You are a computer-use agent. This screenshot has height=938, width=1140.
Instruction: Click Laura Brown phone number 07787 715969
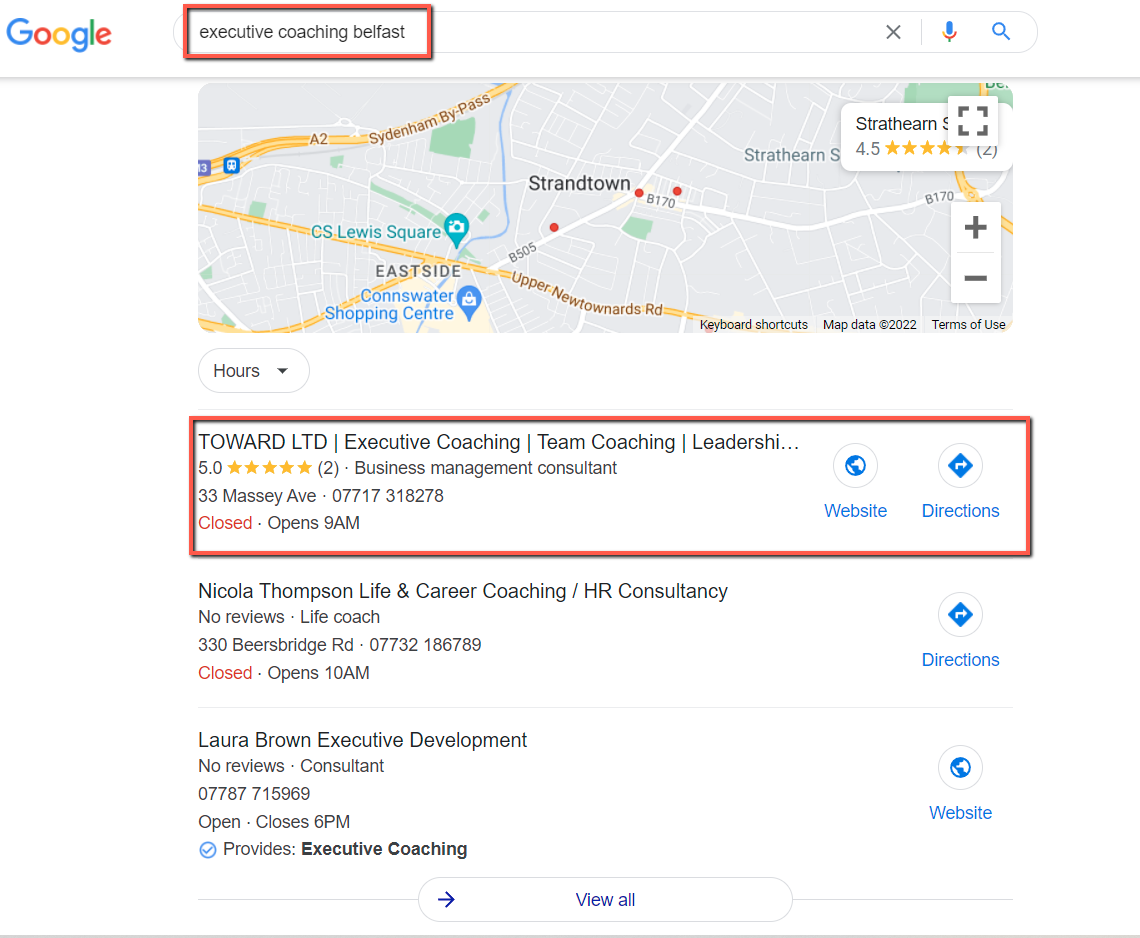(254, 794)
